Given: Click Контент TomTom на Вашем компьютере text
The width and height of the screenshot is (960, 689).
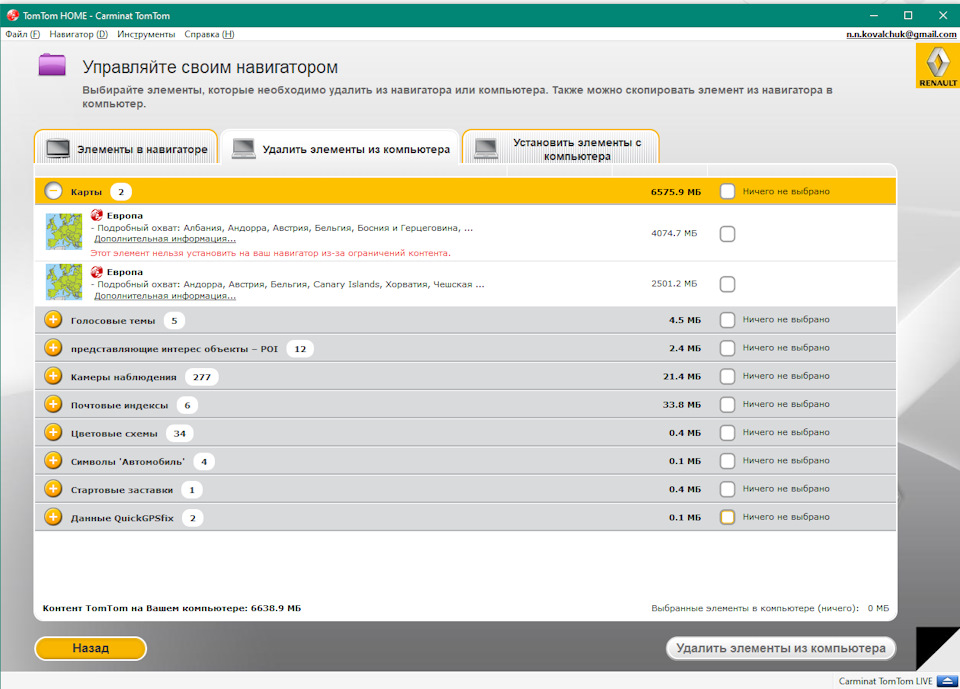Looking at the screenshot, I should pyautogui.click(x=172, y=608).
